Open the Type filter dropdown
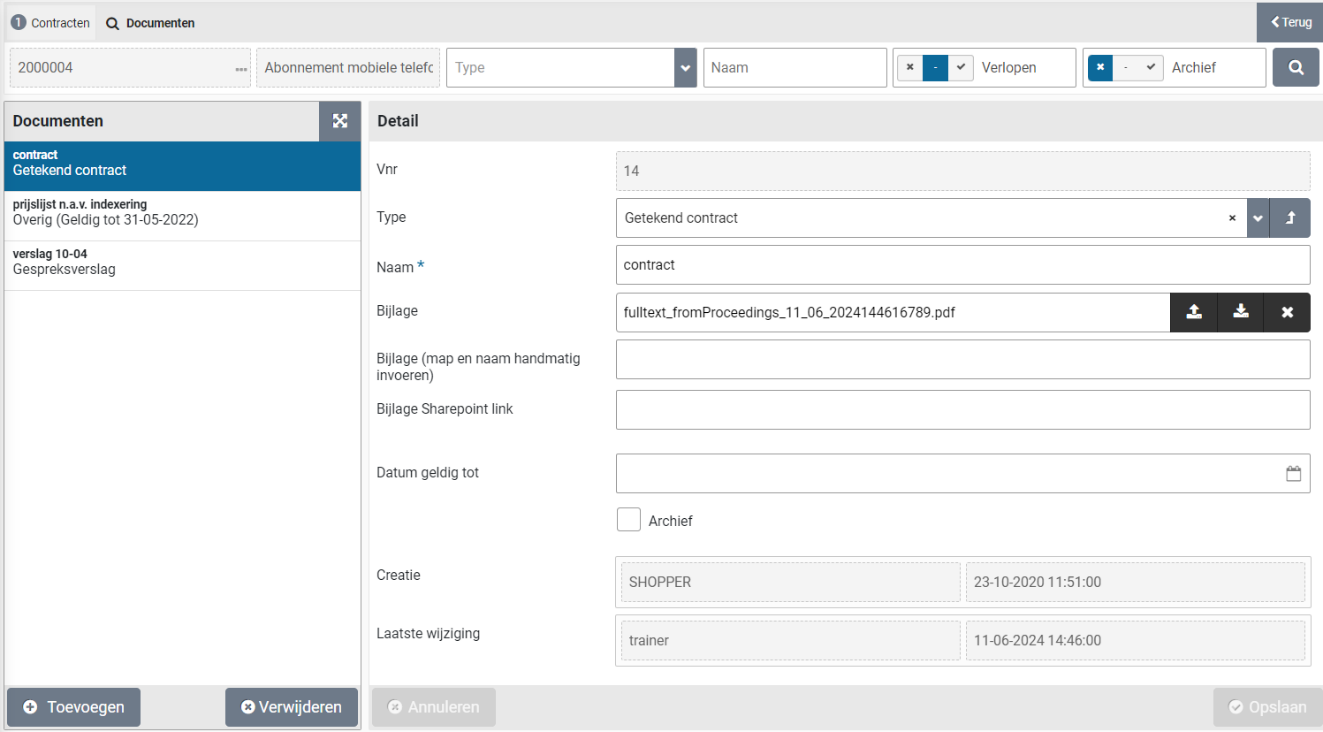Screen dimensions: 1323x732 (685, 68)
